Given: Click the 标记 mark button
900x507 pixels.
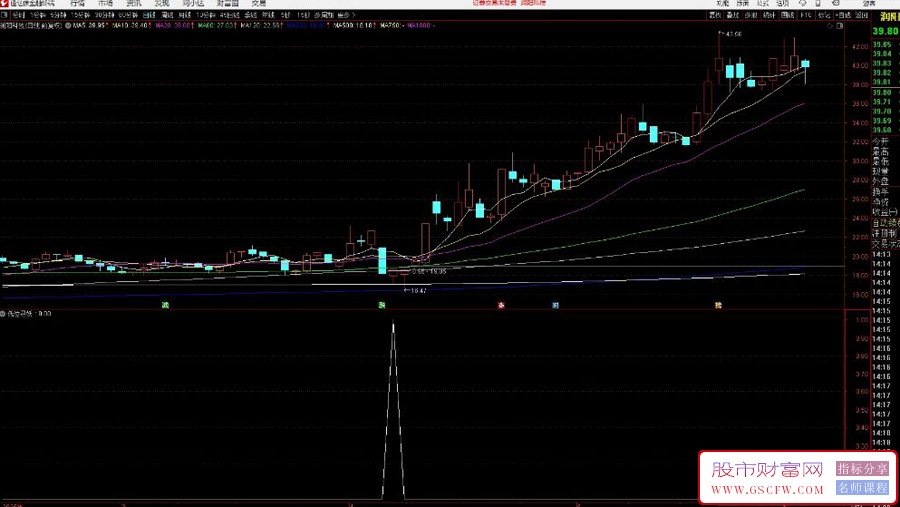Looking at the screenshot, I should [824, 15].
